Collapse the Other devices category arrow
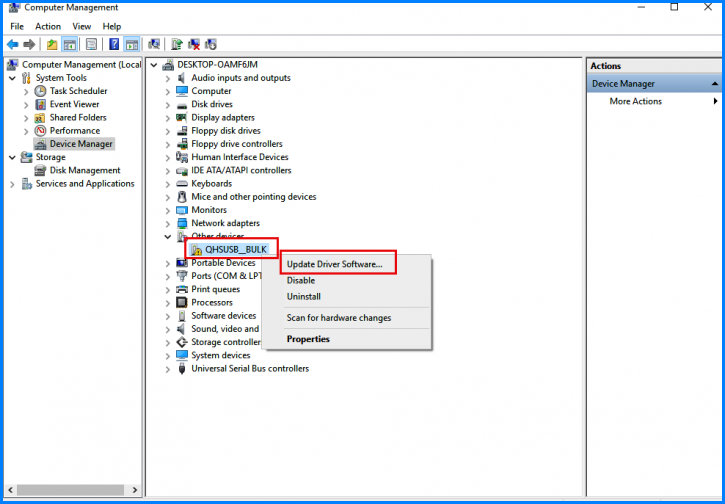Screen dimensions: 725x504 coord(168,237)
